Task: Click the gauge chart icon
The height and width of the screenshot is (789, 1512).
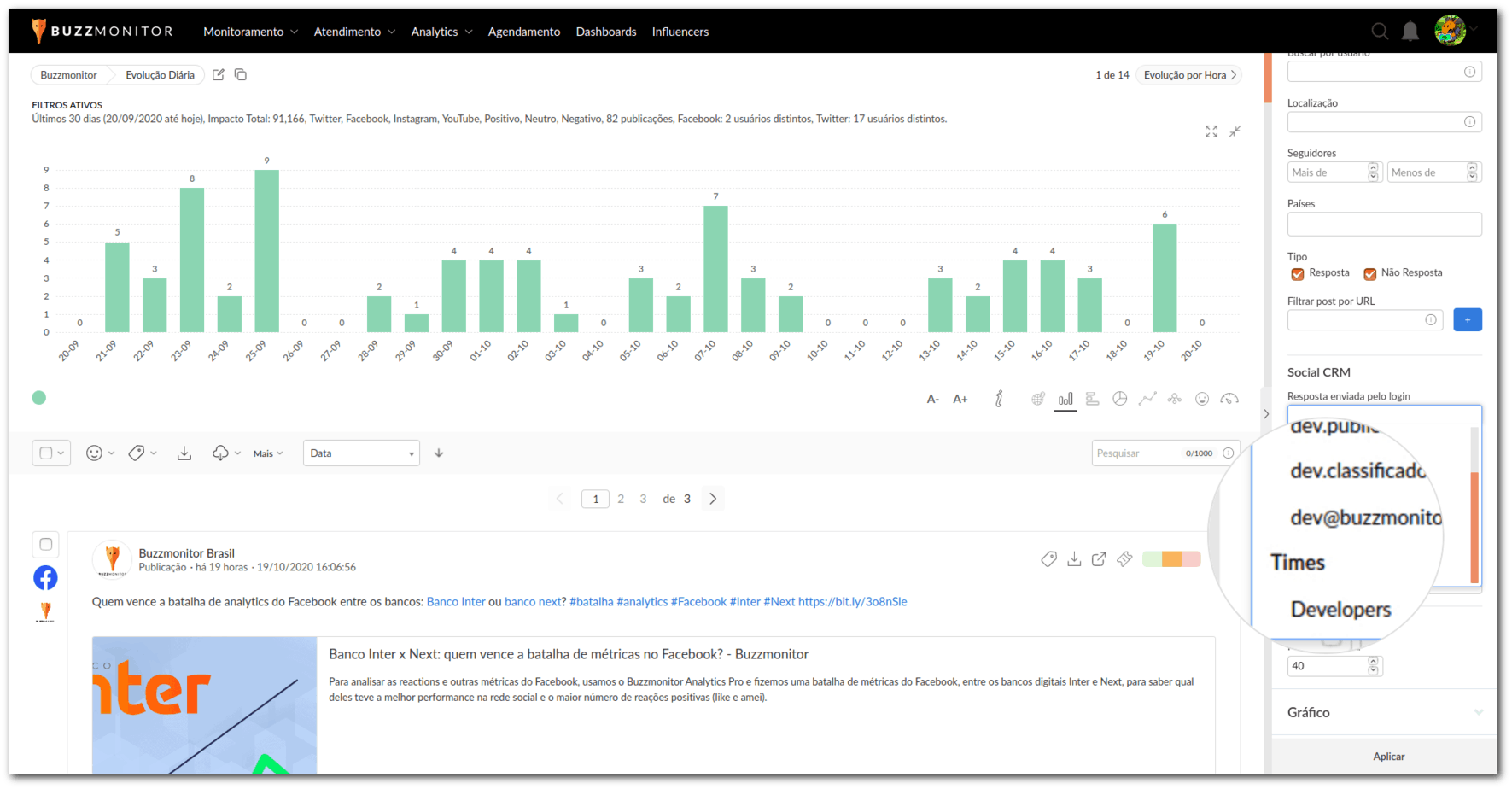Action: [1229, 399]
